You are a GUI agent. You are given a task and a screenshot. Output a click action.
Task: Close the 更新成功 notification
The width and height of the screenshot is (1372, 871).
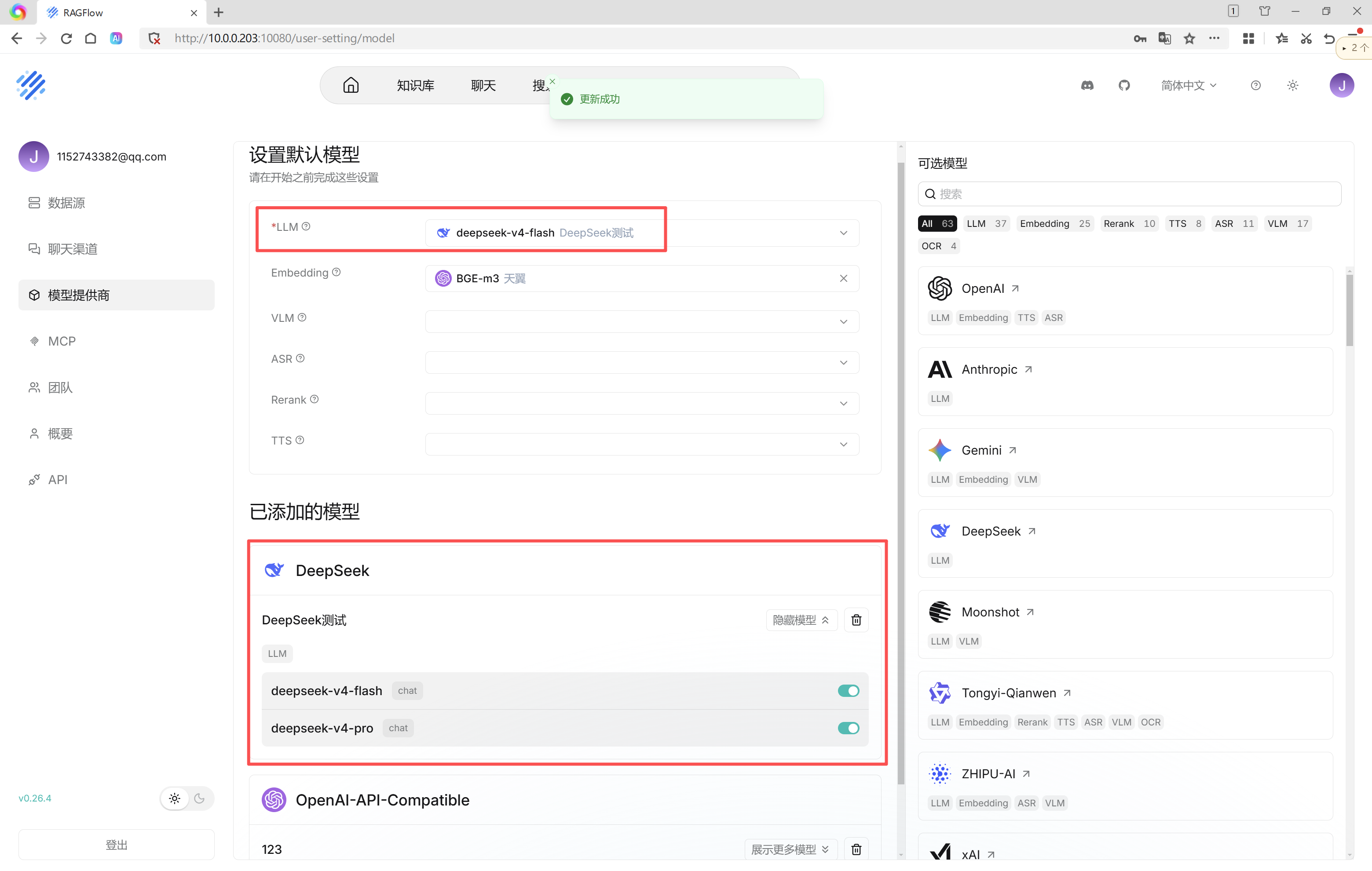(552, 81)
